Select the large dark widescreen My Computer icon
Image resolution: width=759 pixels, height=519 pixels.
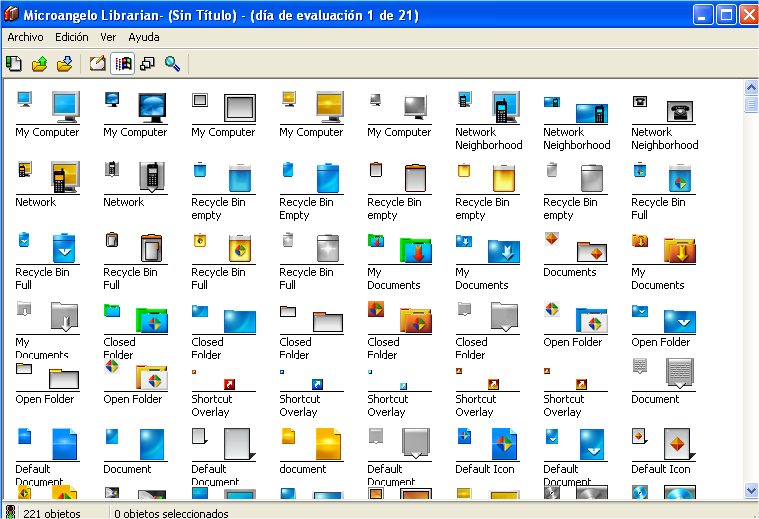152,107
